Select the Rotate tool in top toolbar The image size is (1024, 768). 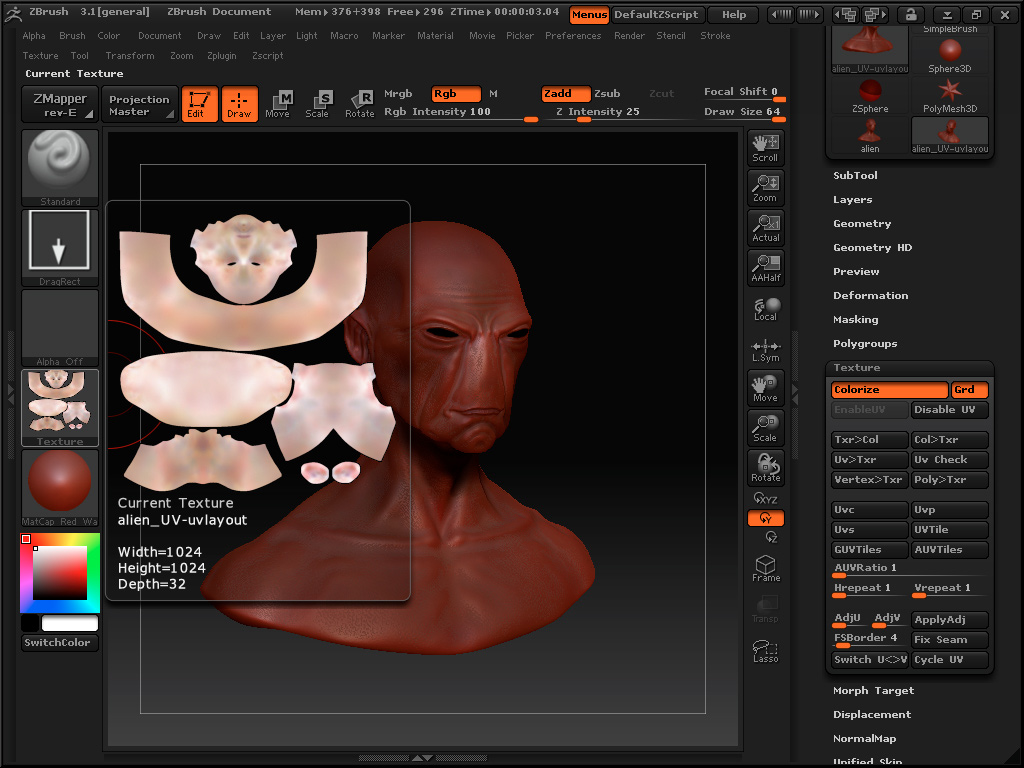point(360,104)
